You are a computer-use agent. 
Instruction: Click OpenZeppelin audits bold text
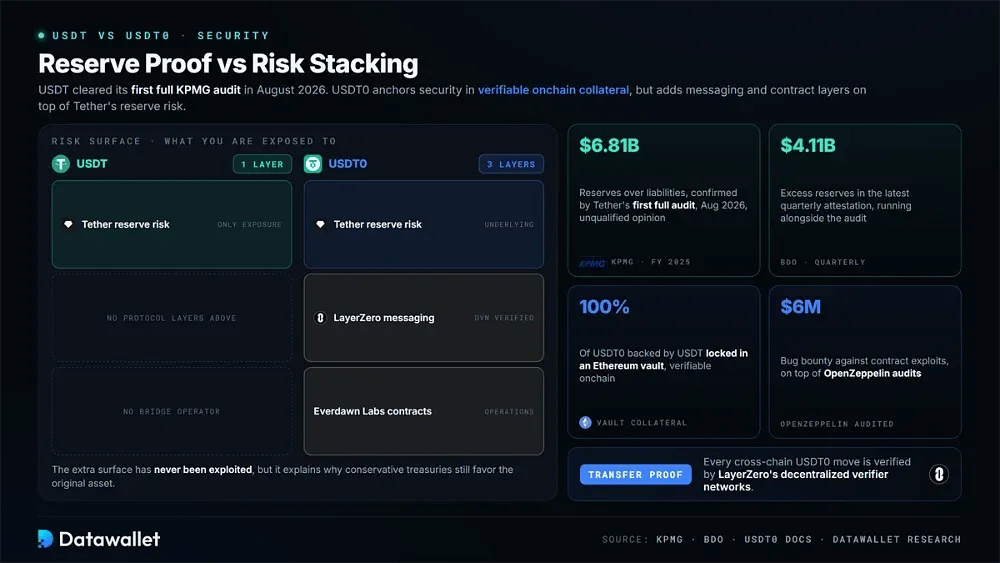click(x=872, y=373)
